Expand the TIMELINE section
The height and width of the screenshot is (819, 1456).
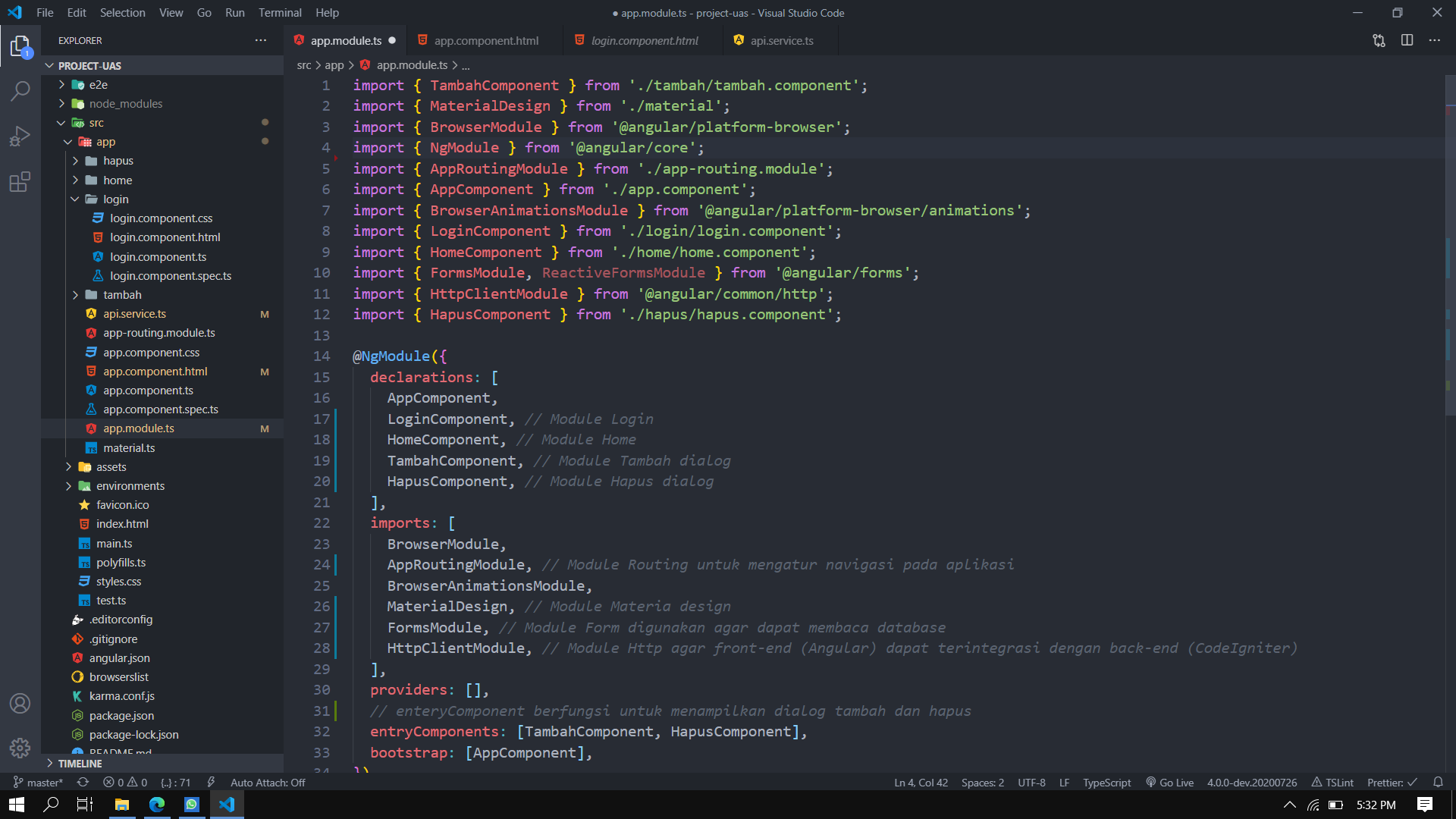162,764
